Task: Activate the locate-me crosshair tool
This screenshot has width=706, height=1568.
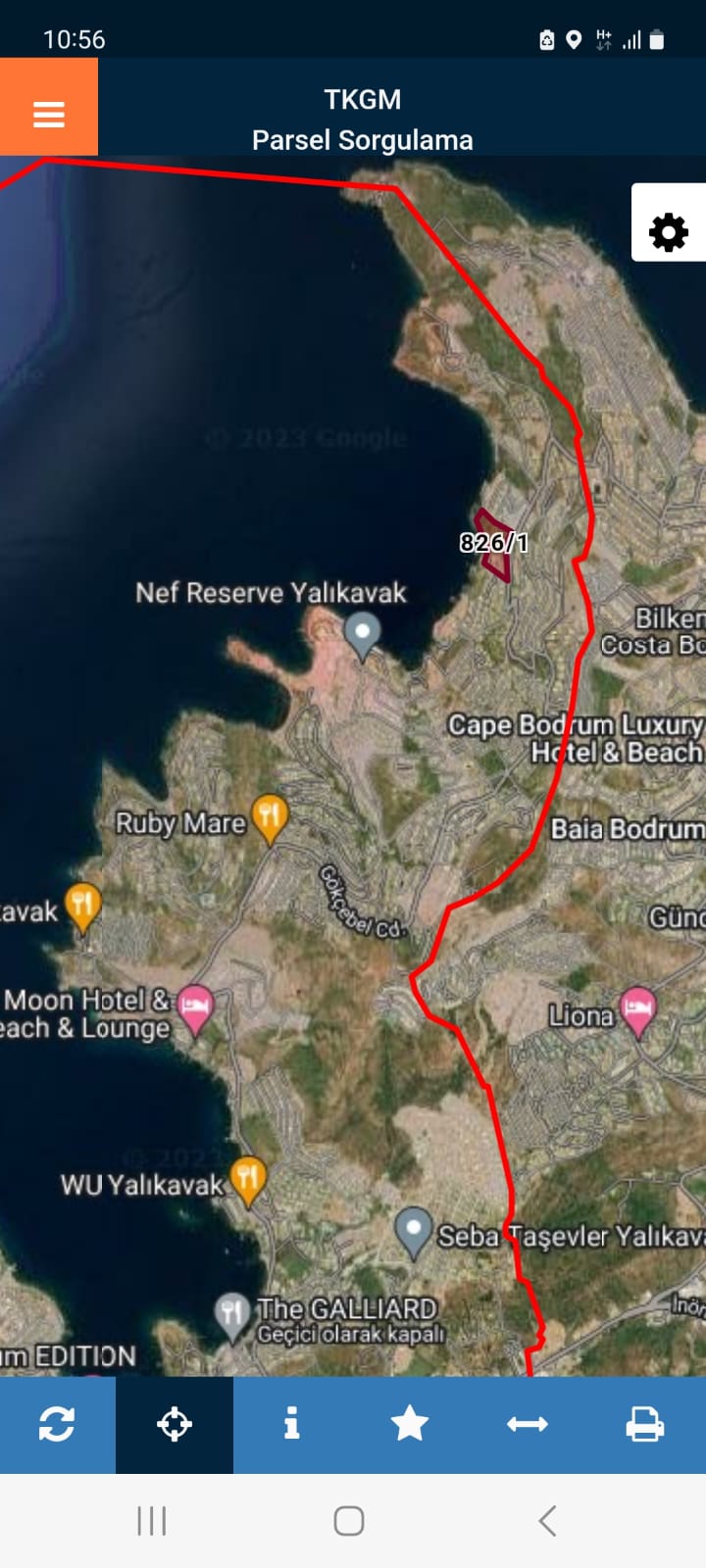Action: tap(175, 1424)
